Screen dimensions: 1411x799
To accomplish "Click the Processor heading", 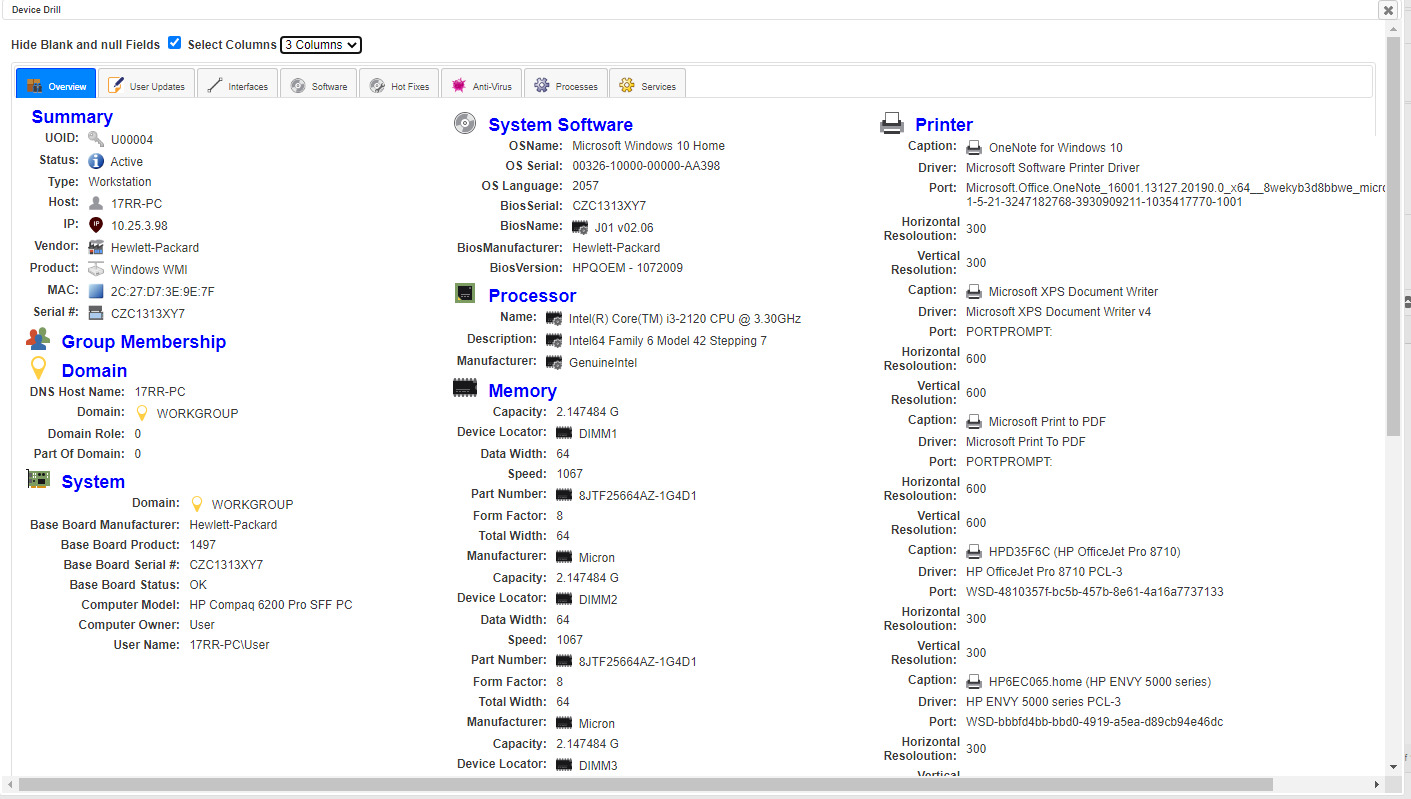I will coord(532,296).
